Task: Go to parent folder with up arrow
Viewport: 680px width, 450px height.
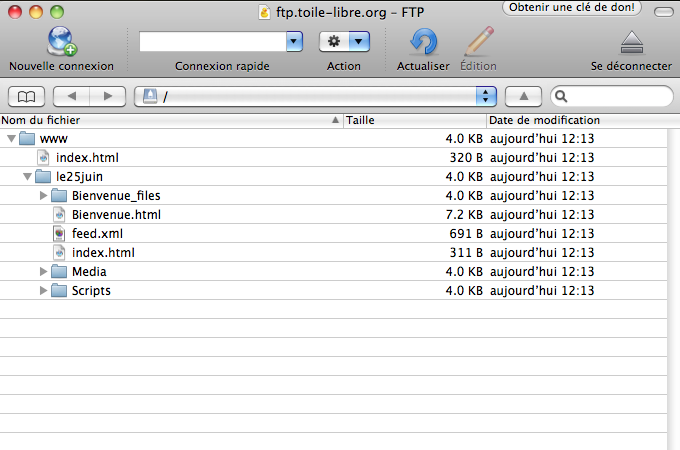Action: pyautogui.click(x=523, y=96)
